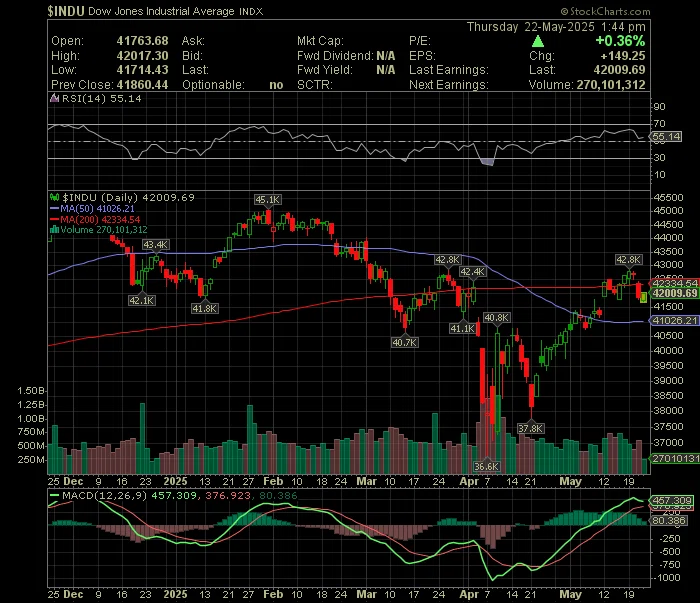Click the 40.8K annotation
Viewport: 700px width, 603px height.
click(x=496, y=318)
